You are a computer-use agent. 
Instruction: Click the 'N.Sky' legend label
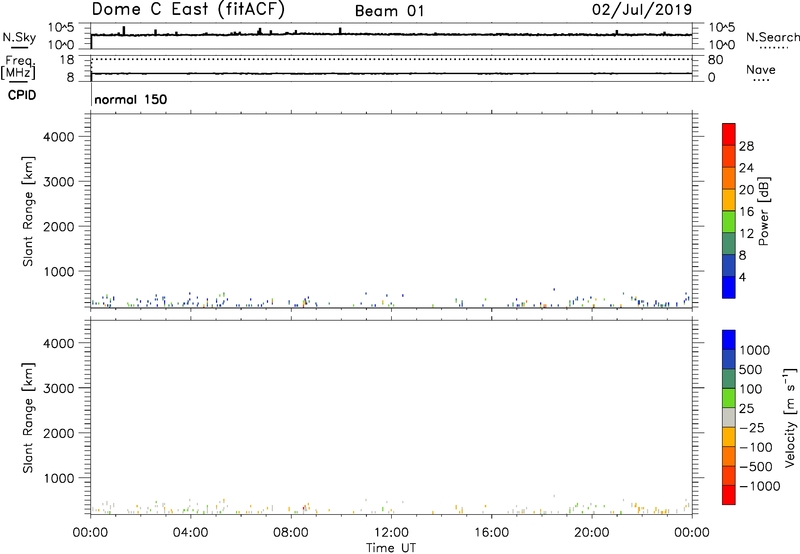coord(19,37)
